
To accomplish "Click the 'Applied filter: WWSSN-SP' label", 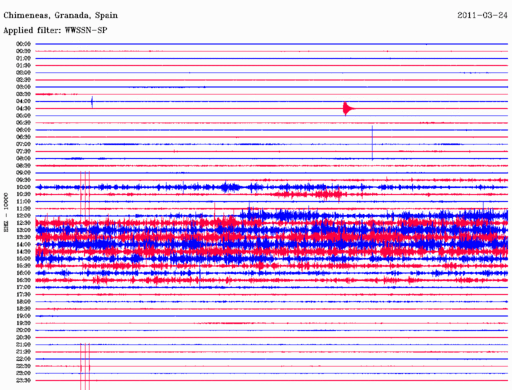I will pos(55,30).
